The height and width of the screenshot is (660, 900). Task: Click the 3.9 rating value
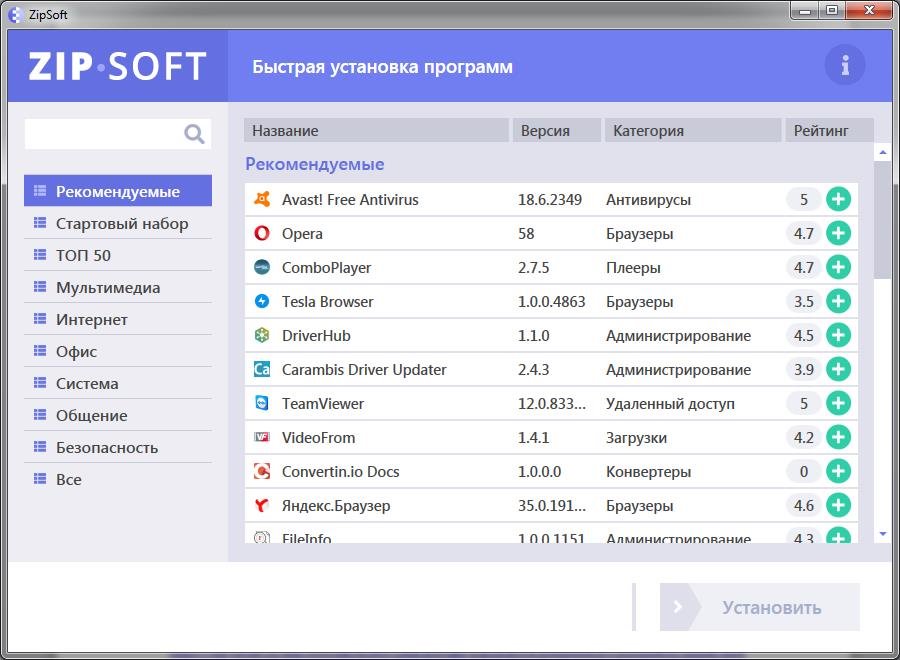coord(804,369)
